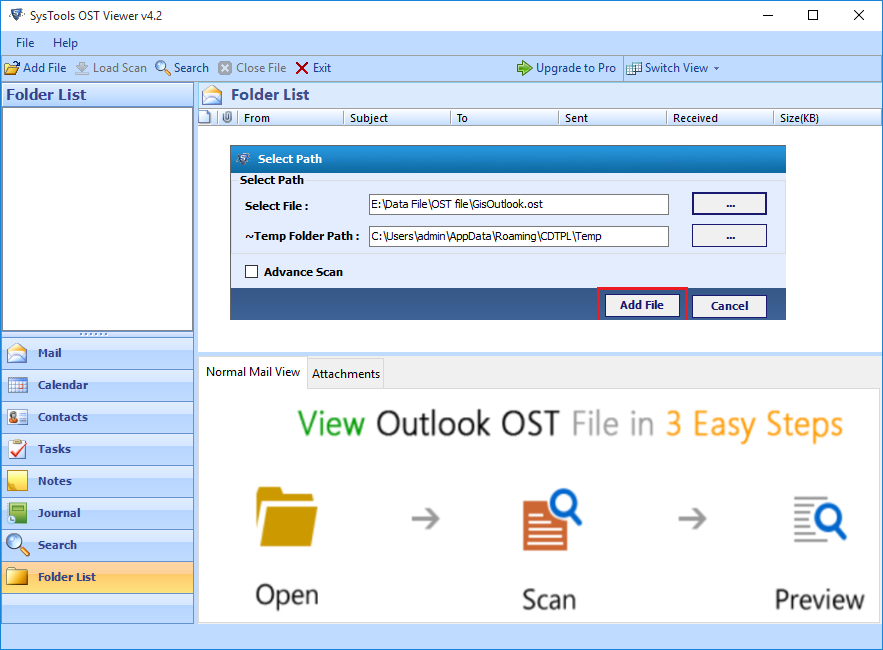Expand the Switch View dropdown arrow
Image resolution: width=883 pixels, height=650 pixels.
click(716, 68)
